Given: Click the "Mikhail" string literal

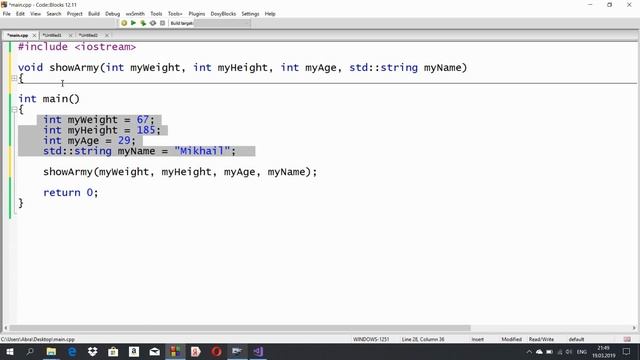Looking at the screenshot, I should click(202, 151).
